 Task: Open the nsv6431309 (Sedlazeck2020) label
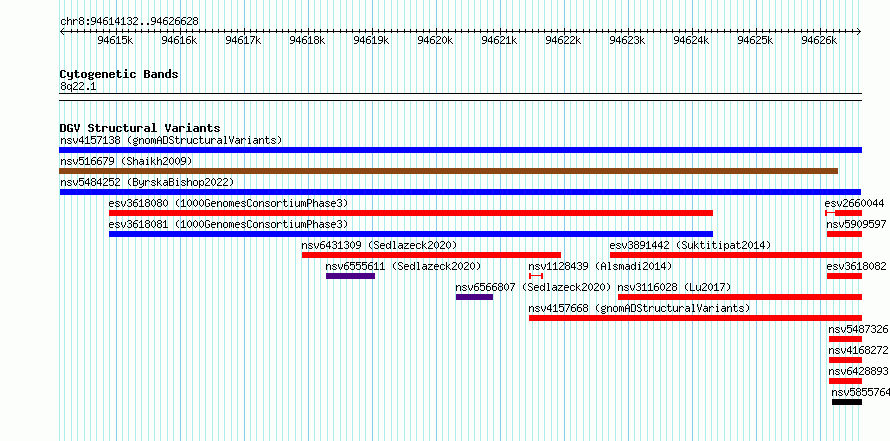click(379, 245)
